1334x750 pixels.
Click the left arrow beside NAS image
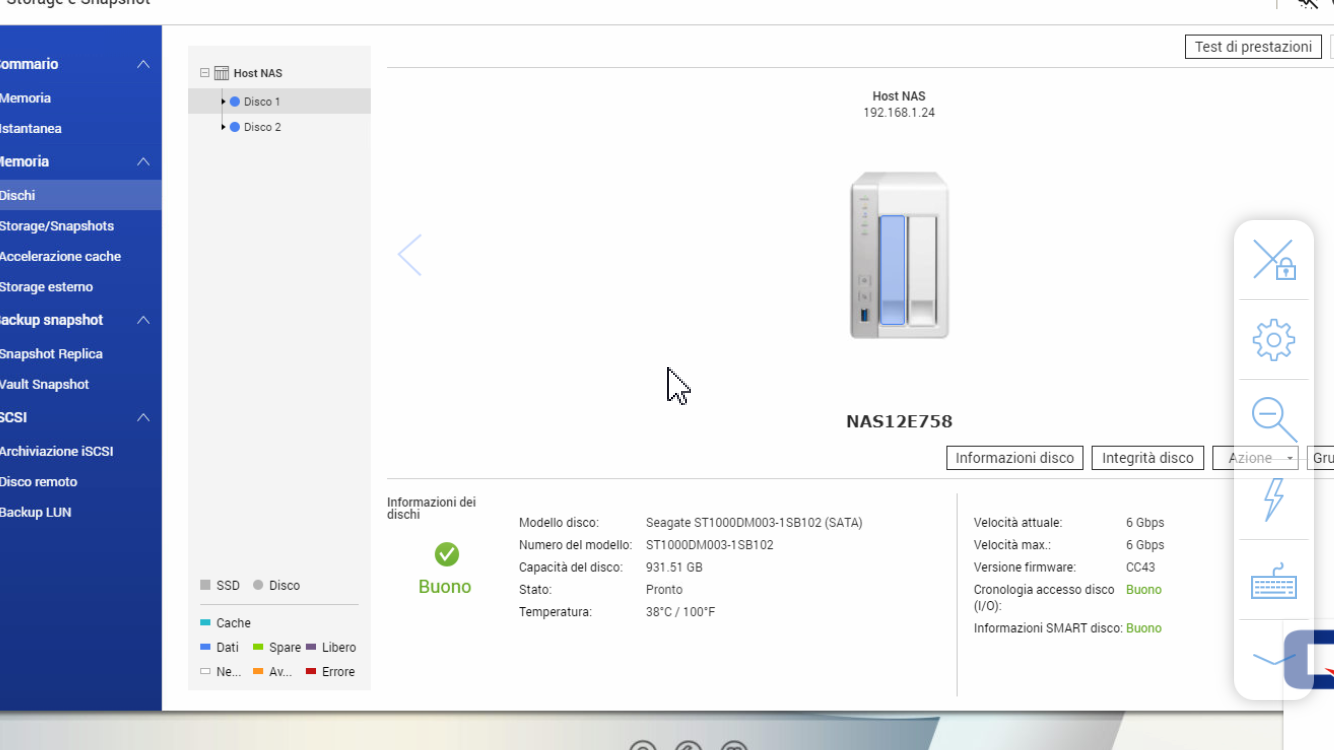(410, 255)
